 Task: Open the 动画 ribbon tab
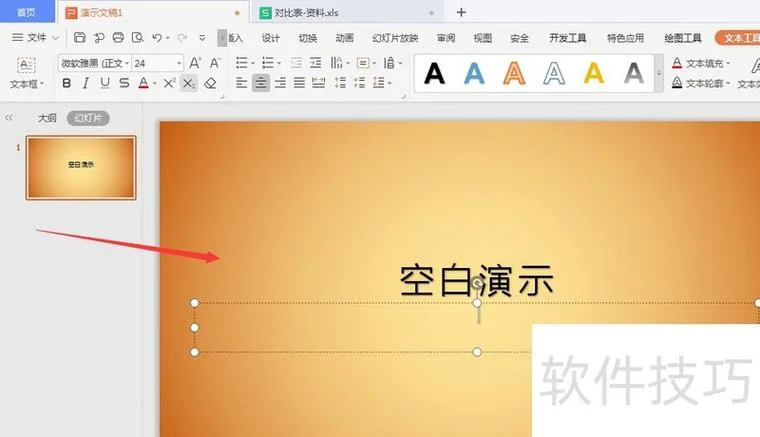[x=345, y=38]
